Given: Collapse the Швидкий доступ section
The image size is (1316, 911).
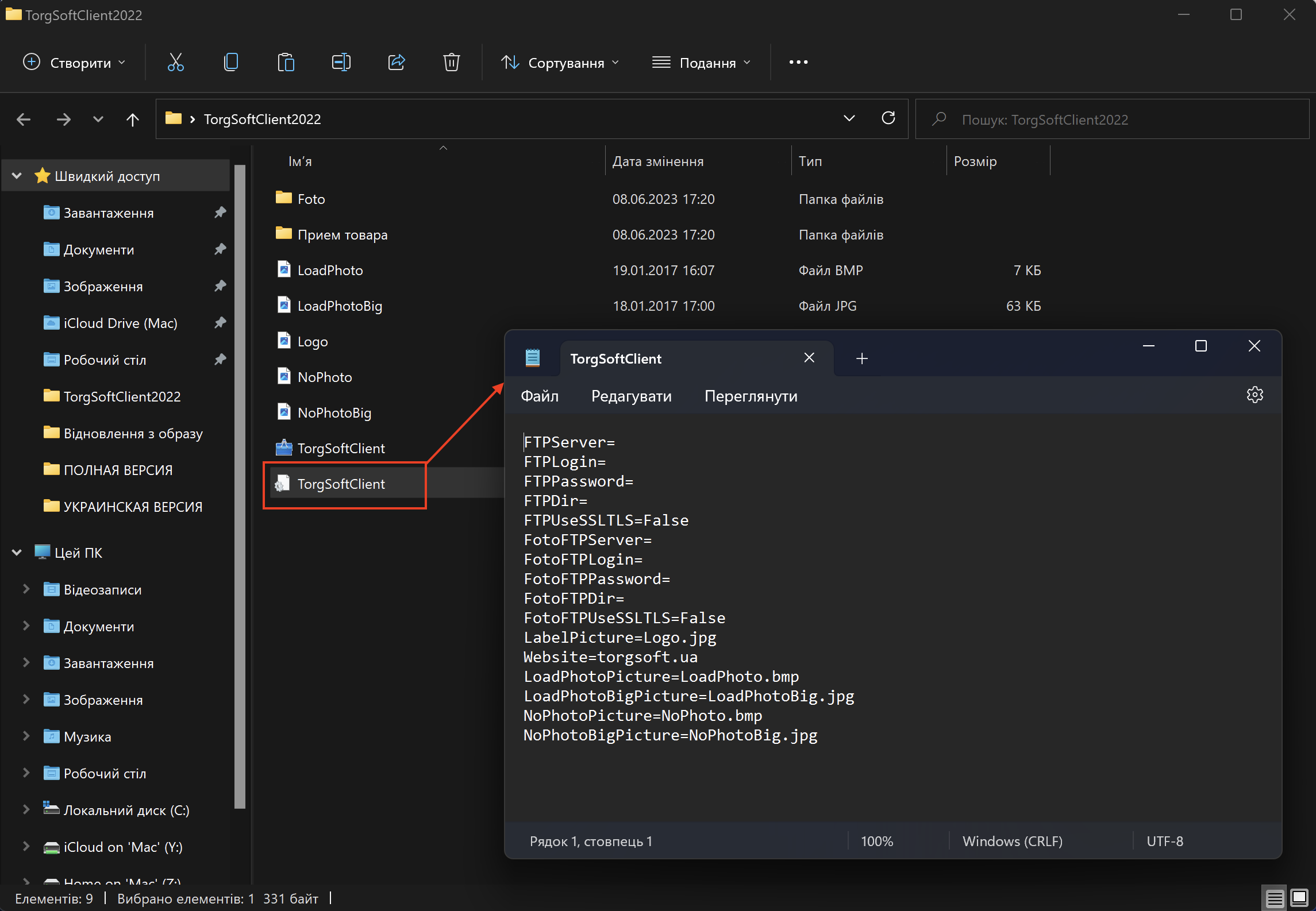Looking at the screenshot, I should [17, 176].
